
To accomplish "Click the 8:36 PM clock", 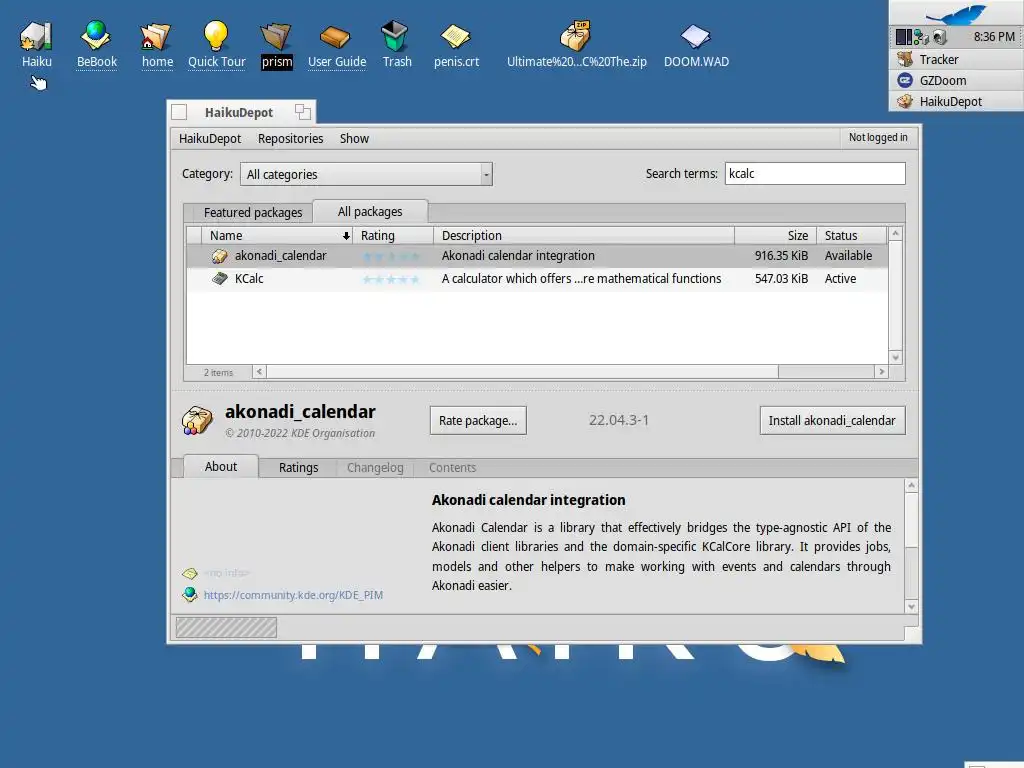I will pyautogui.click(x=993, y=37).
